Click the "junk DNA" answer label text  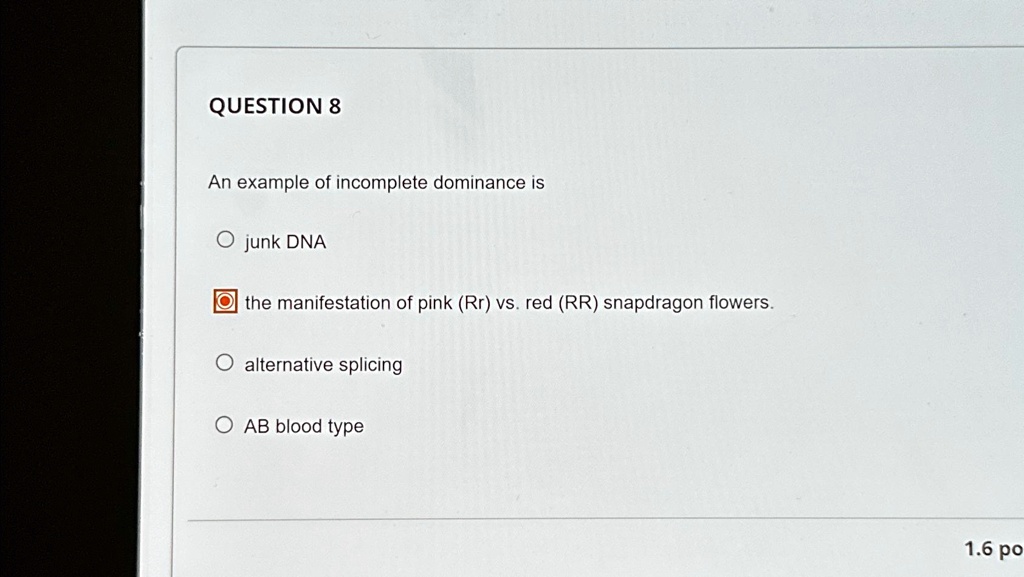285,242
